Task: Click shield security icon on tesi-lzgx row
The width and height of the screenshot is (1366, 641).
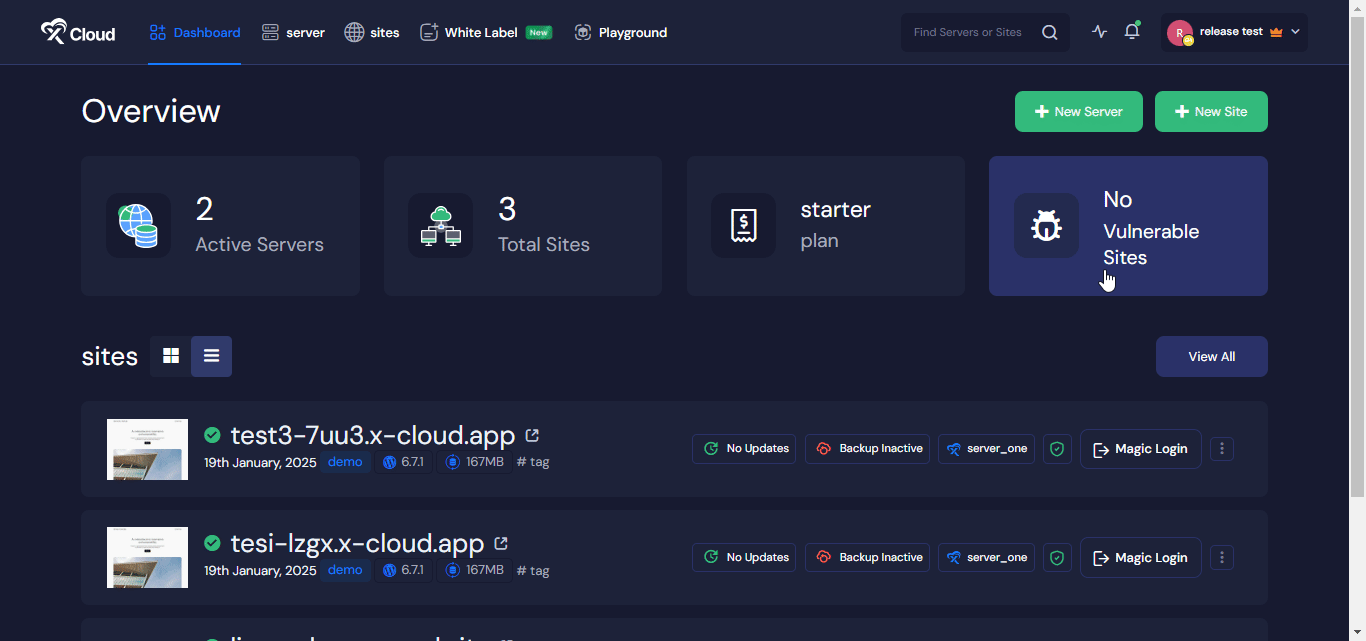Action: click(1057, 558)
